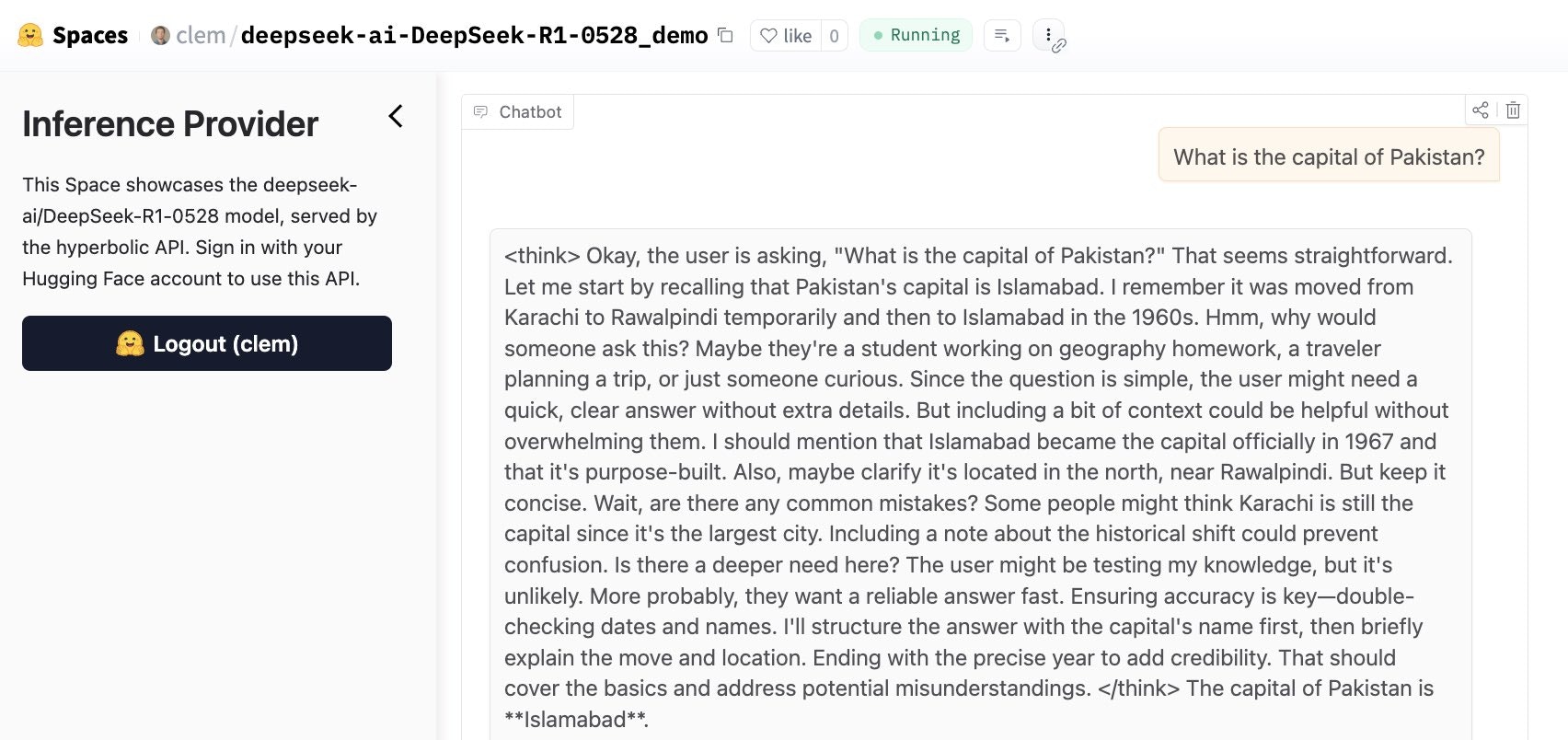The width and height of the screenshot is (1568, 740).
Task: Click the Chatbot label icon
Action: click(x=480, y=112)
